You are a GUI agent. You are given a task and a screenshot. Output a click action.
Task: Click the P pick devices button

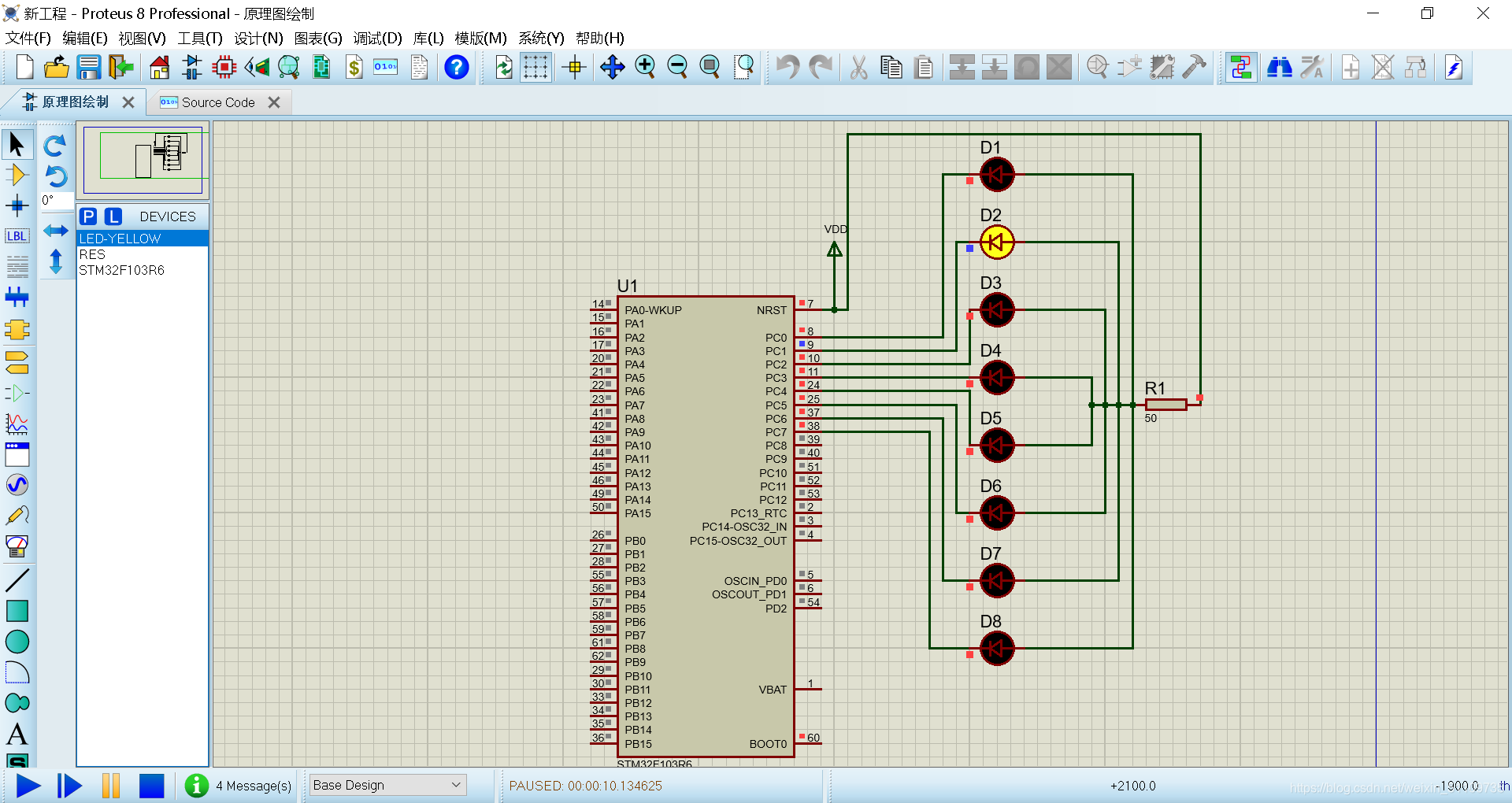(x=88, y=216)
